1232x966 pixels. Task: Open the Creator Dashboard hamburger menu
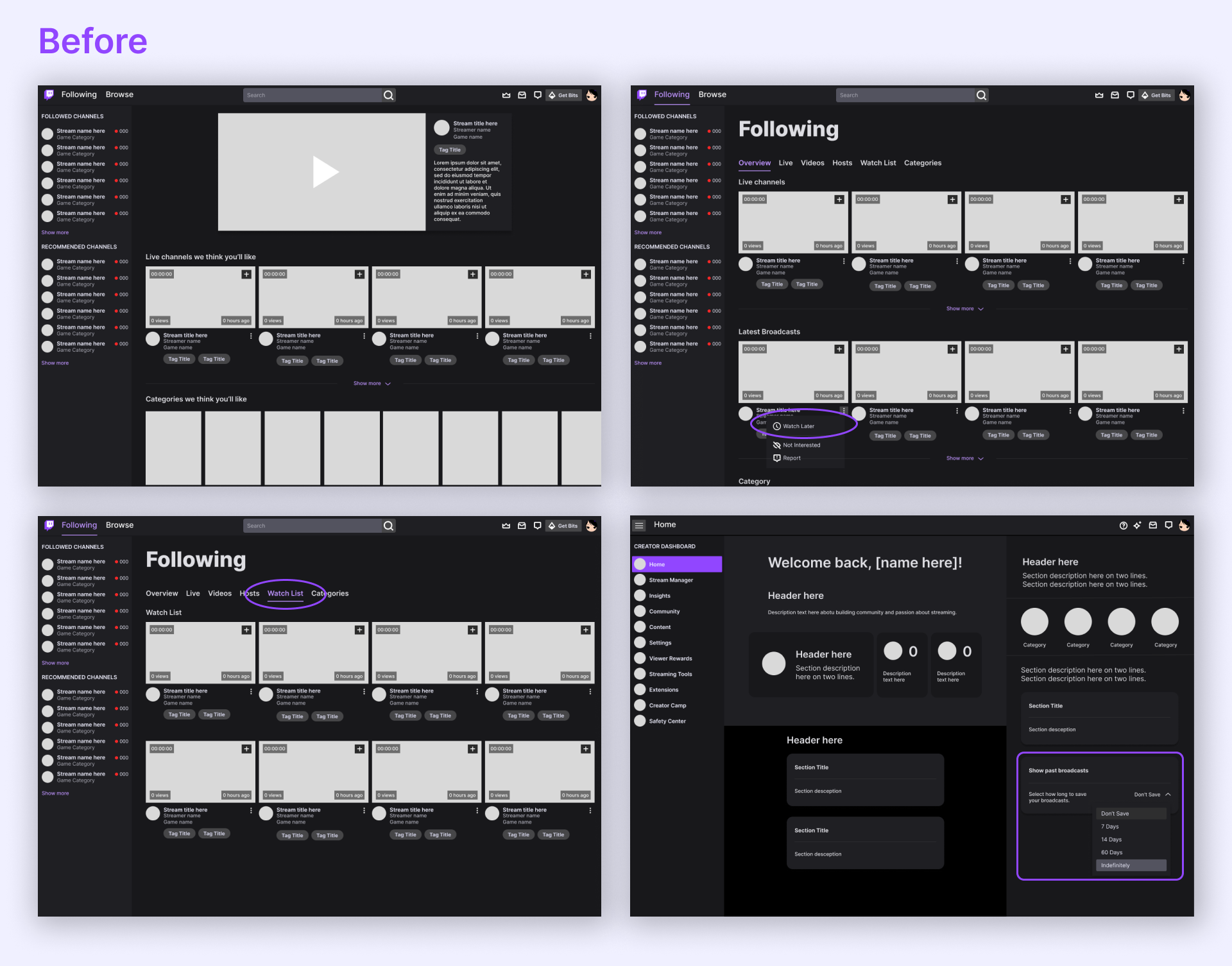[639, 525]
